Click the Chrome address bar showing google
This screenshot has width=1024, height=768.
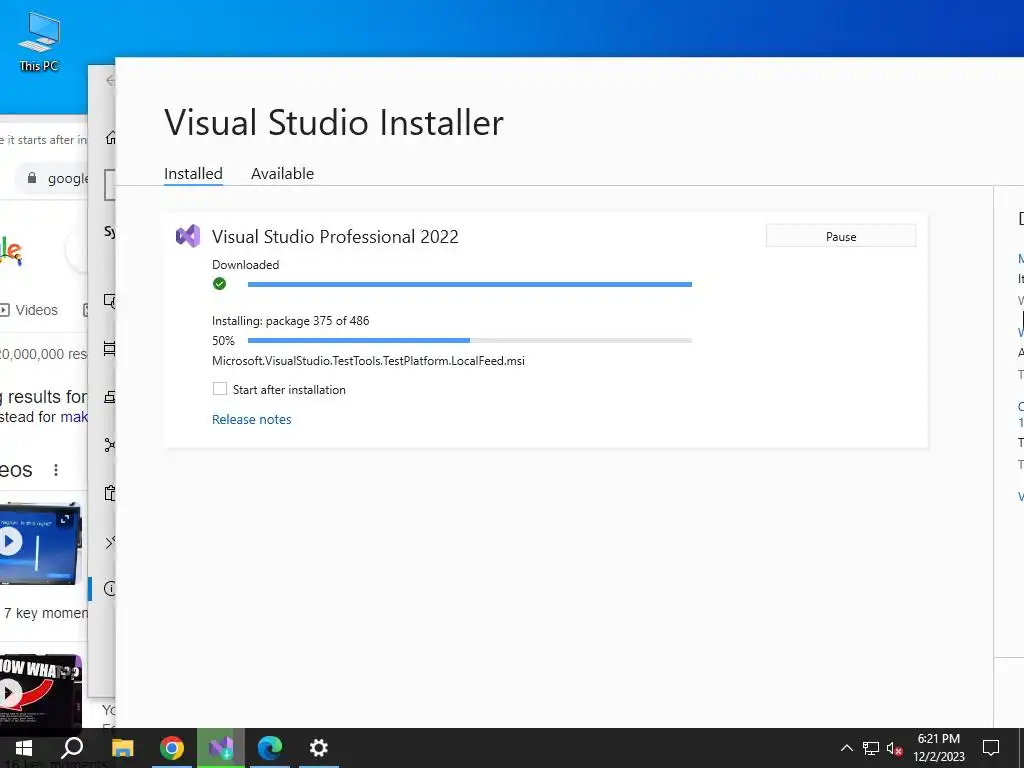52,178
